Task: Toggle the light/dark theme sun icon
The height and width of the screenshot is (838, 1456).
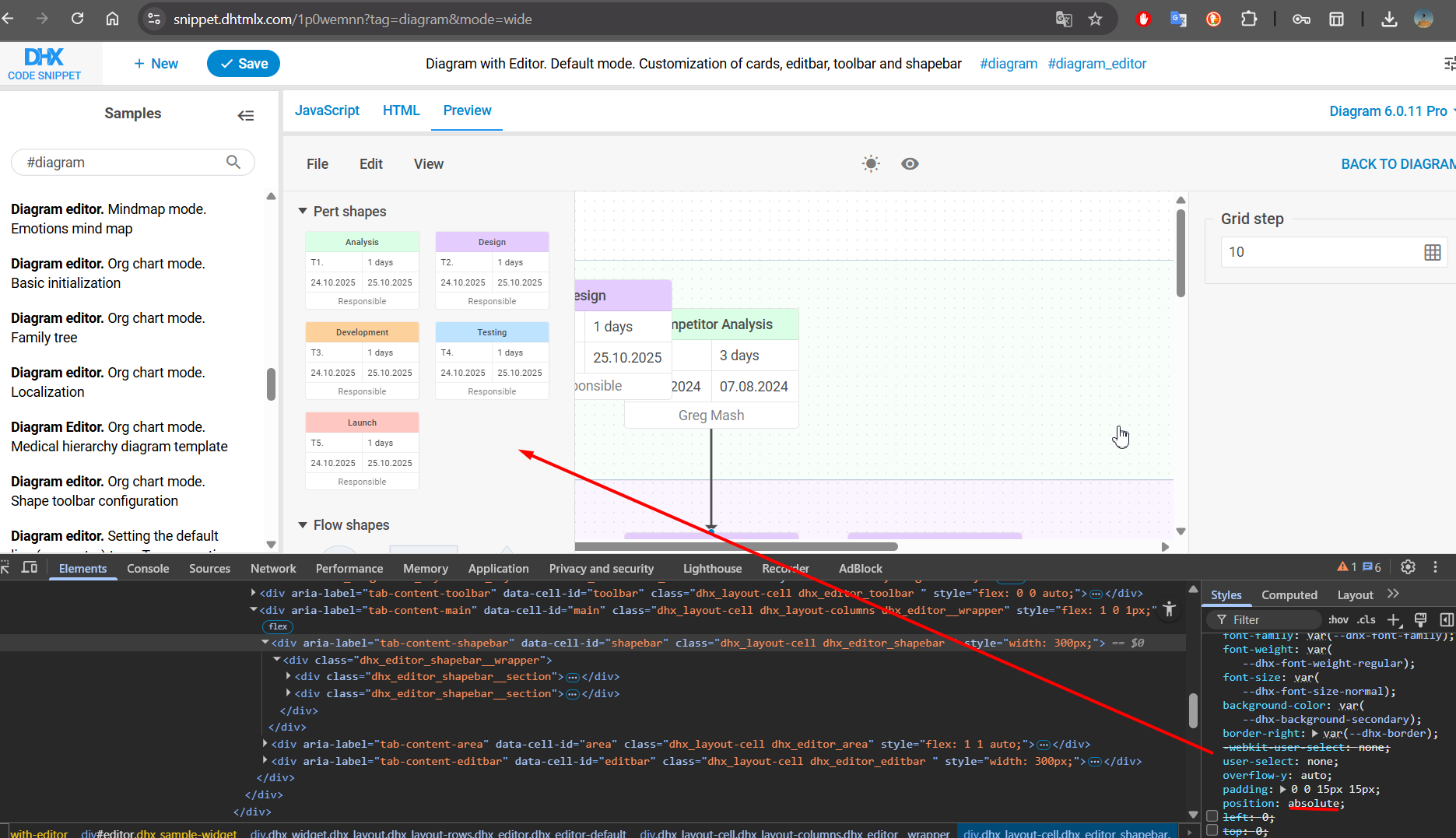Action: pyautogui.click(x=871, y=163)
